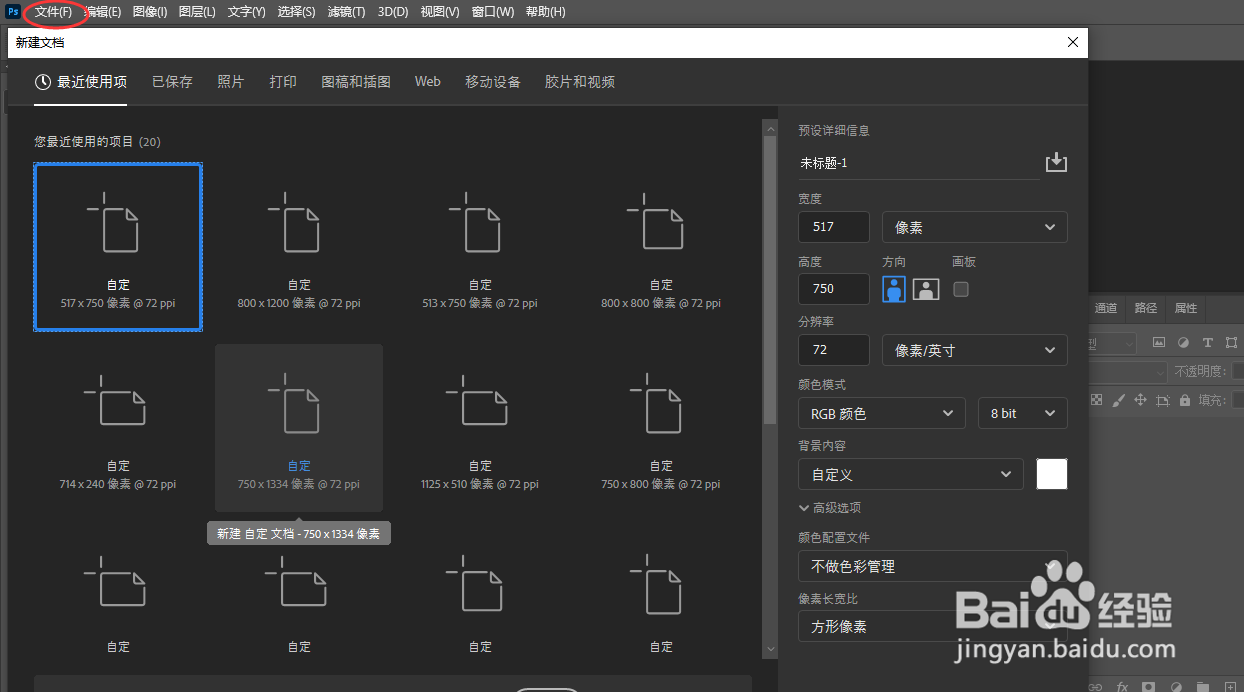
Task: Open the 8 bit color depth dropdown
Action: point(1022,412)
